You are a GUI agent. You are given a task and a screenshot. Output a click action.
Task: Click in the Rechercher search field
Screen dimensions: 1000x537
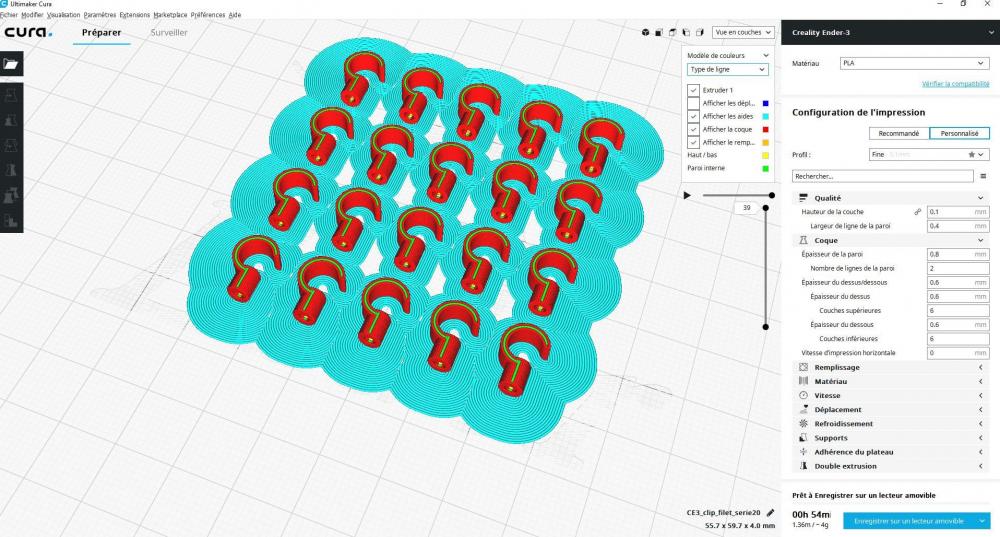click(x=883, y=176)
